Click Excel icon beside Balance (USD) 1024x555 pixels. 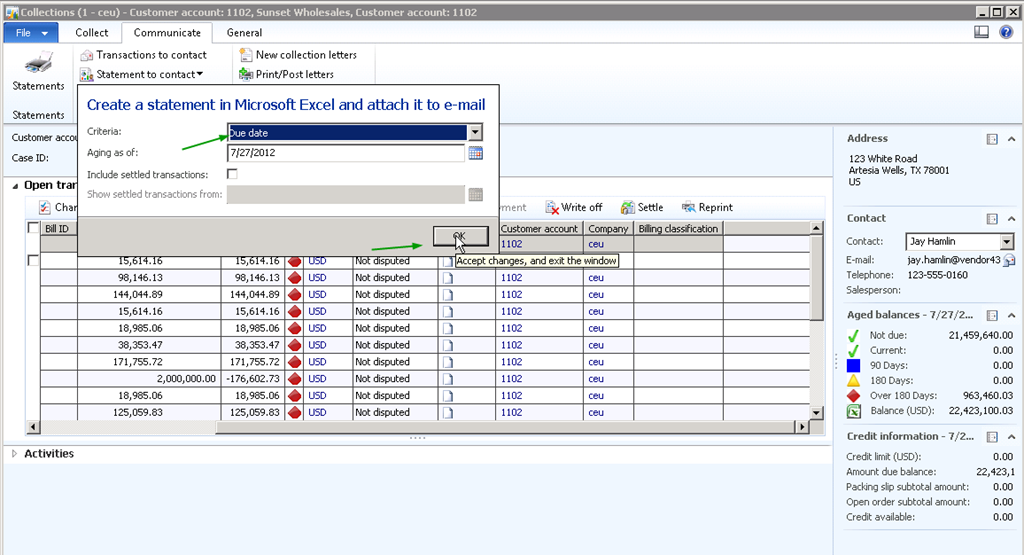854,411
